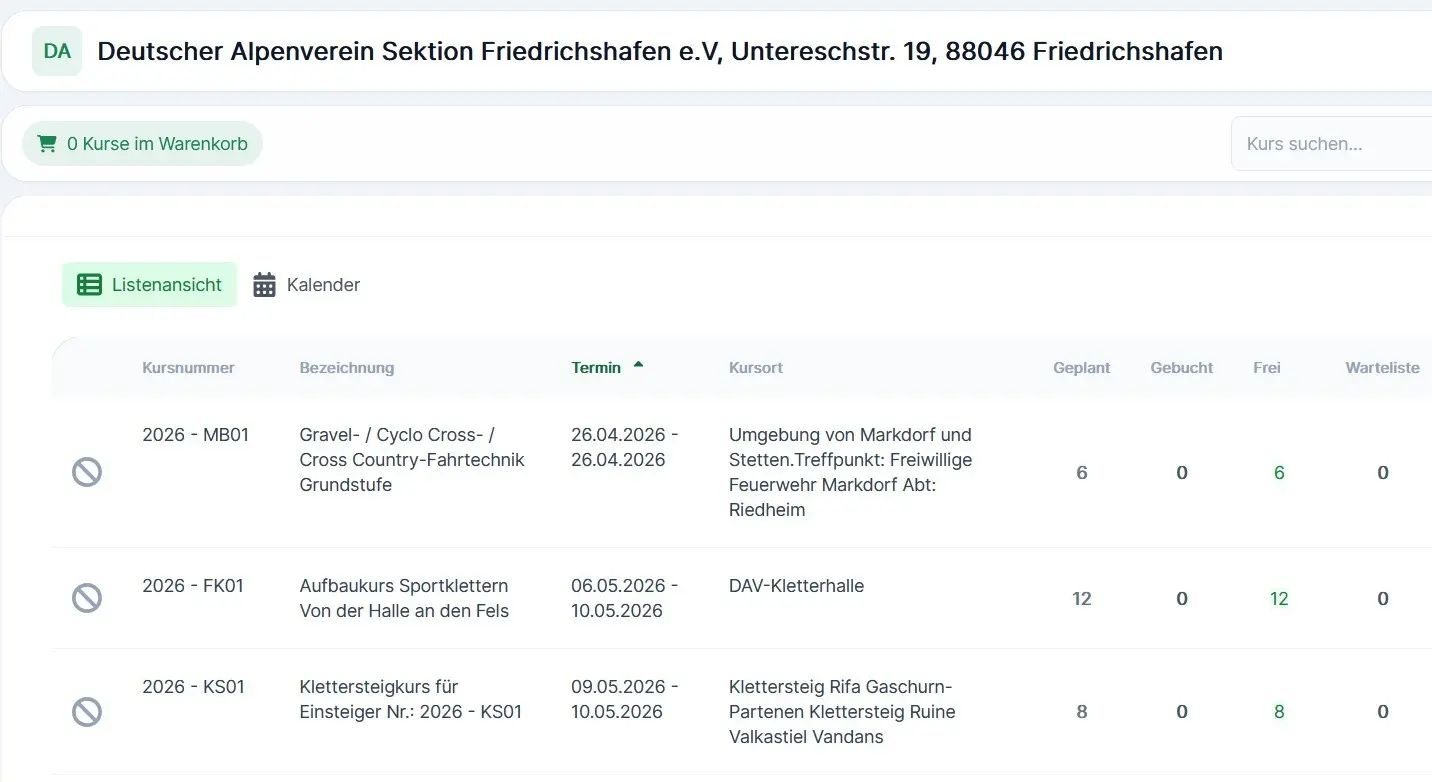Image resolution: width=1432 pixels, height=782 pixels.
Task: Sort table by Kursnummer column
Action: click(x=188, y=368)
